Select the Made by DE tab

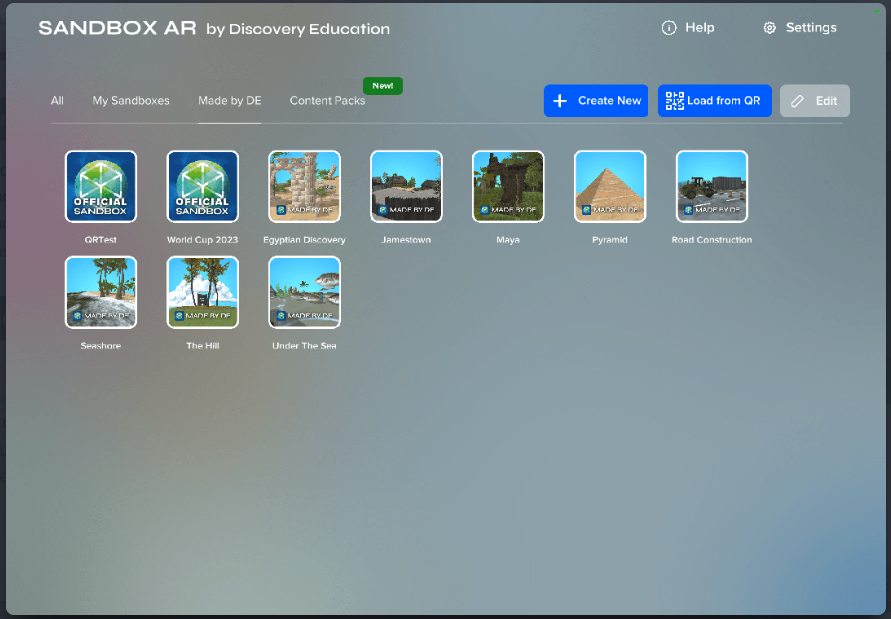pyautogui.click(x=230, y=101)
